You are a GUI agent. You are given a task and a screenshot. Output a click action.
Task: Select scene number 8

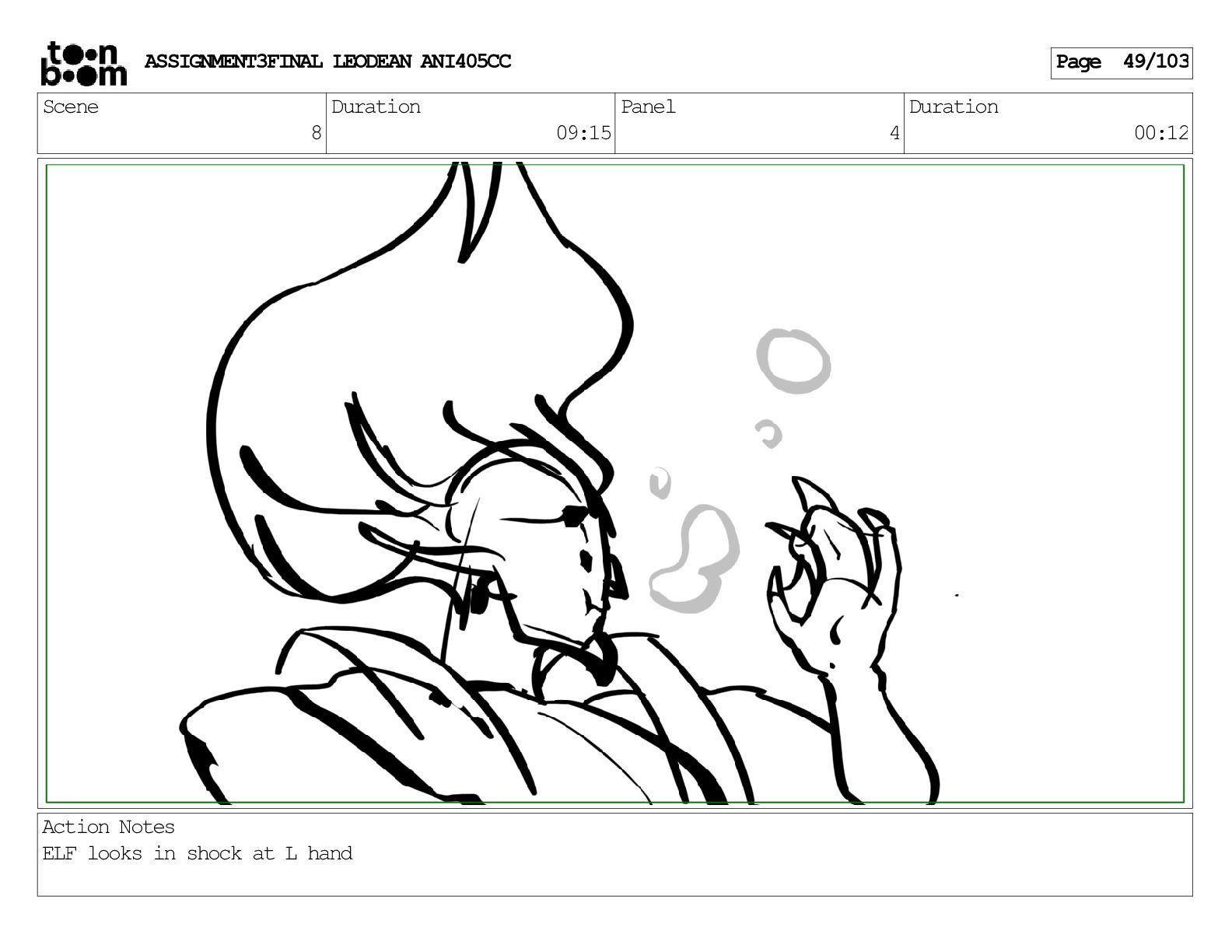click(x=316, y=133)
